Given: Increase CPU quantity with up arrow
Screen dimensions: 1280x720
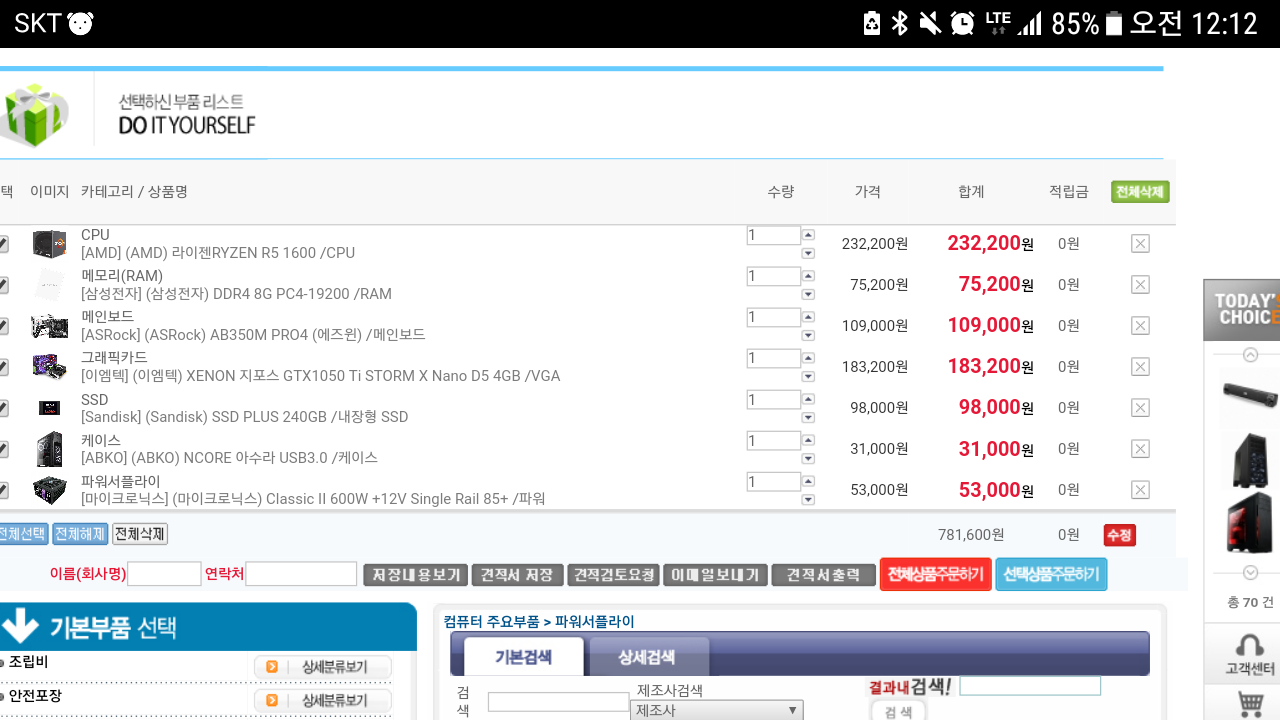Looking at the screenshot, I should click(x=808, y=235).
